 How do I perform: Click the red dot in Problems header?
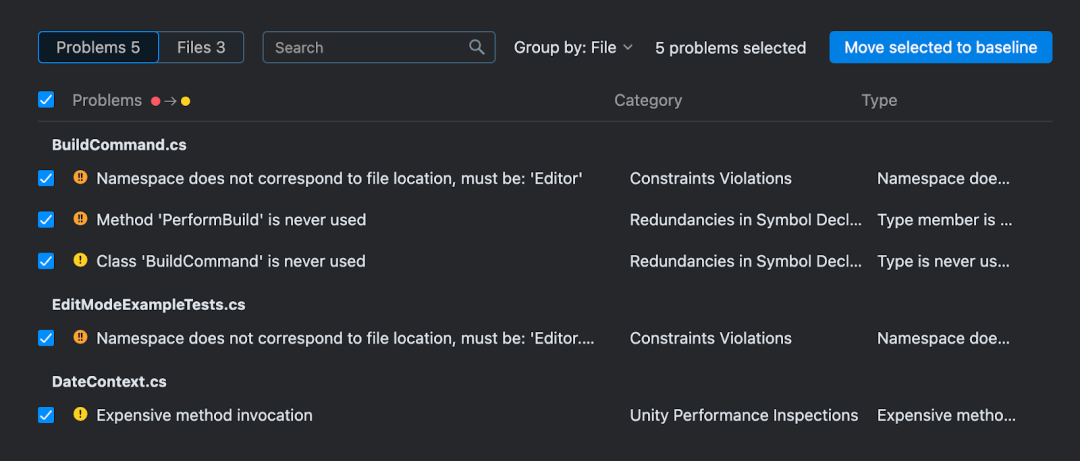(x=156, y=101)
